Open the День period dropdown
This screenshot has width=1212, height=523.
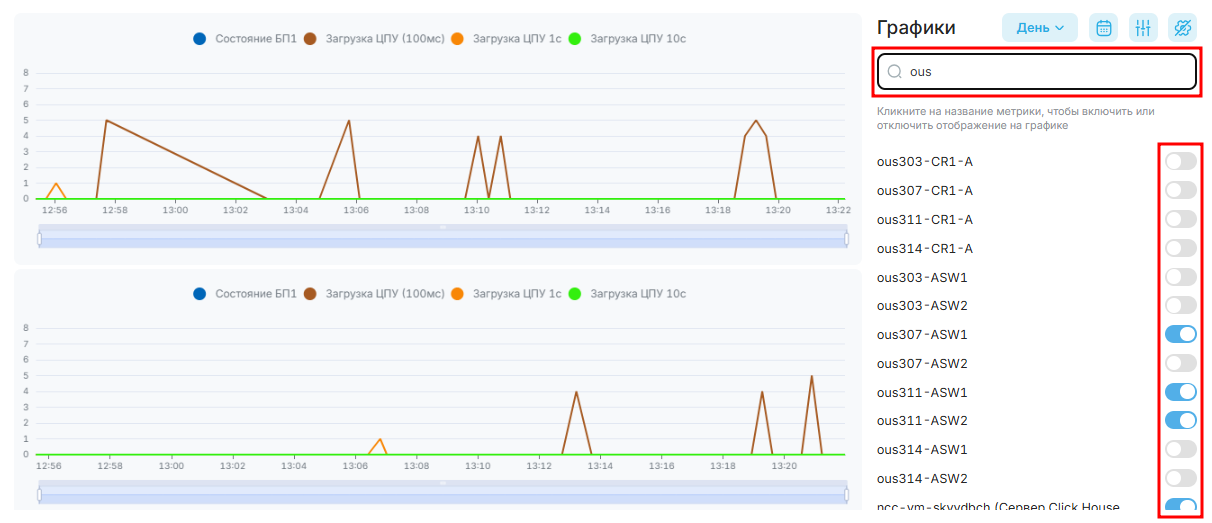pos(1040,27)
